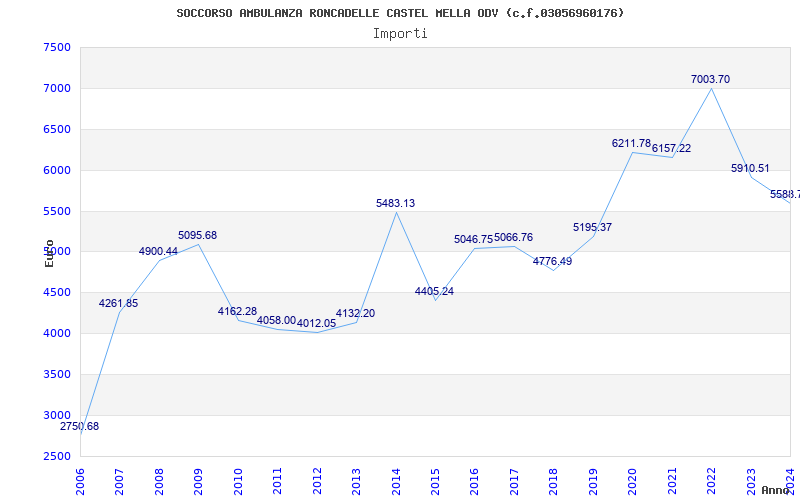Image resolution: width=800 pixels, height=500 pixels.
Task: Click the 2017 year axis label
Action: [514, 482]
